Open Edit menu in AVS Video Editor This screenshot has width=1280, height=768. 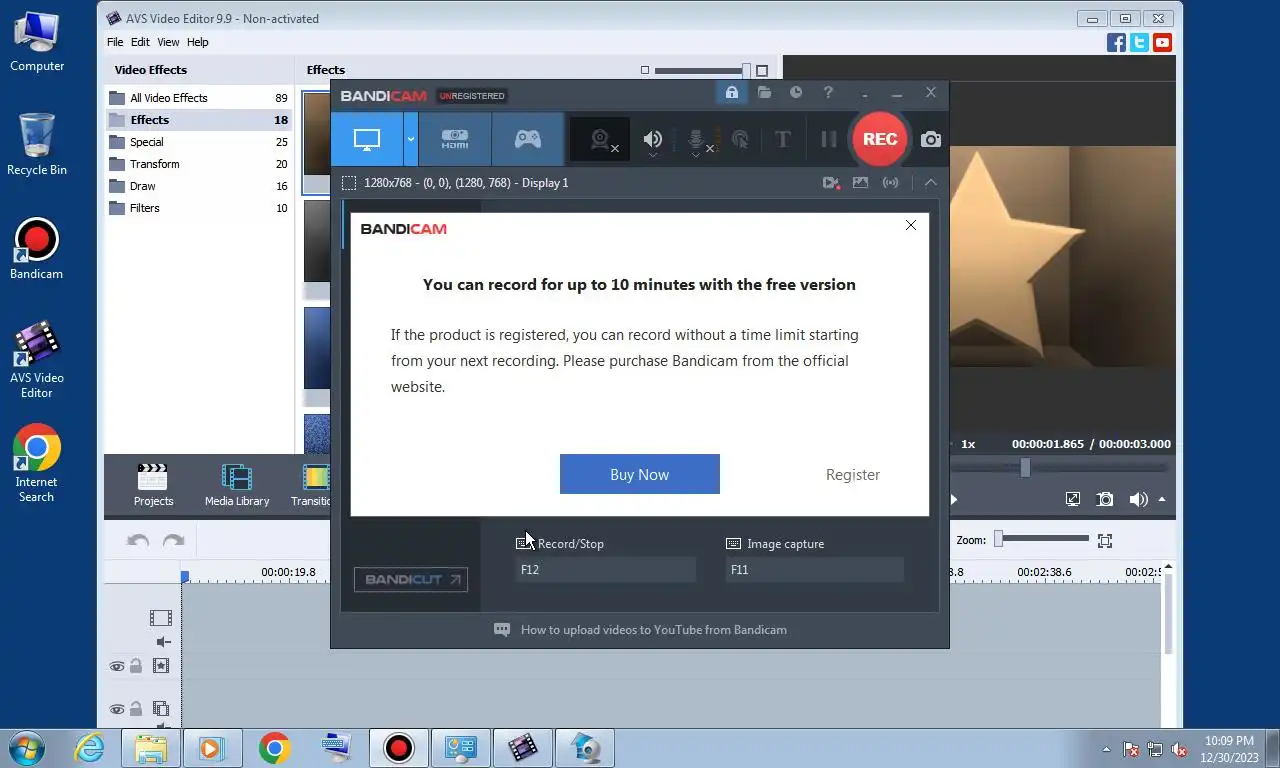[140, 42]
